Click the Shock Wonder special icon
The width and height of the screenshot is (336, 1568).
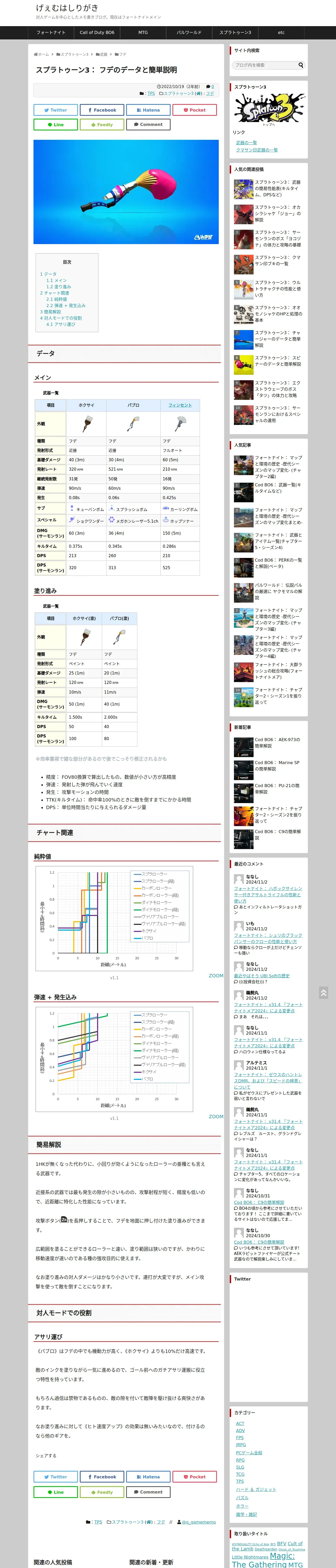[x=71, y=520]
